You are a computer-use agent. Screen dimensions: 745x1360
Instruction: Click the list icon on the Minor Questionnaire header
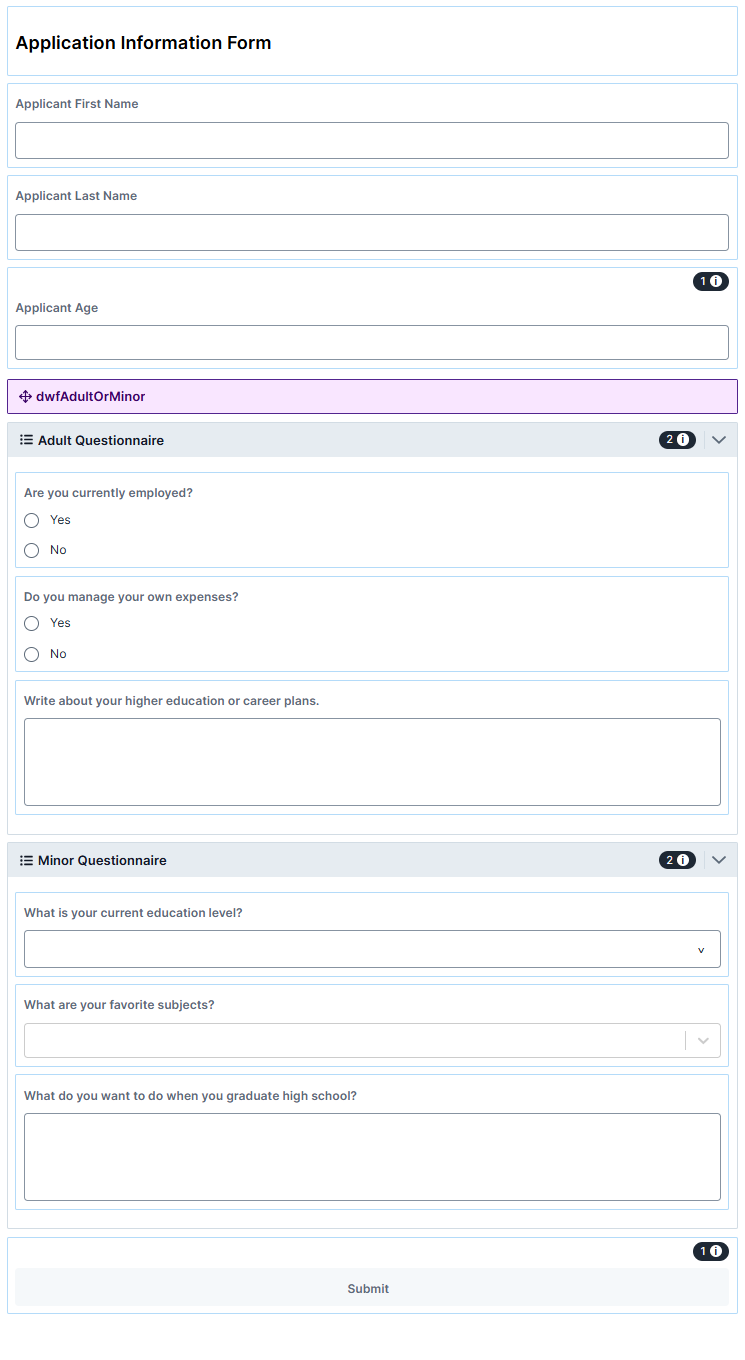[25, 860]
